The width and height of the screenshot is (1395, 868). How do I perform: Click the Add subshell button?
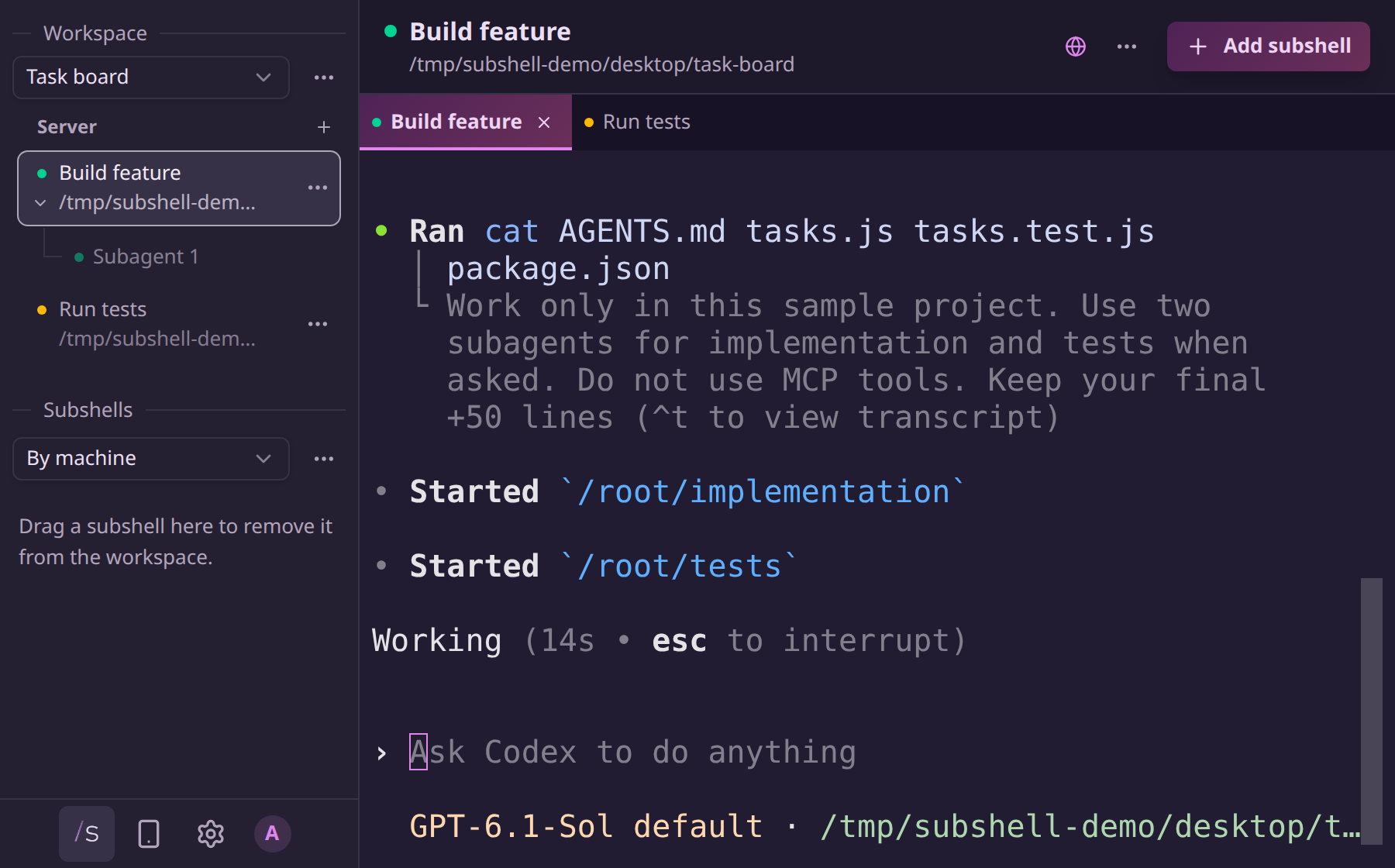(1269, 46)
